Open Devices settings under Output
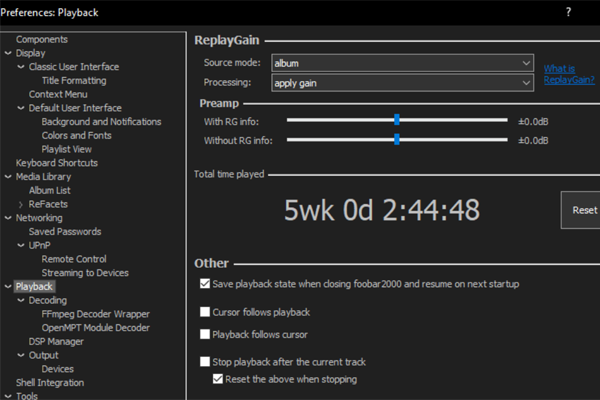Screen dimensions: 600x400 (x=58, y=369)
